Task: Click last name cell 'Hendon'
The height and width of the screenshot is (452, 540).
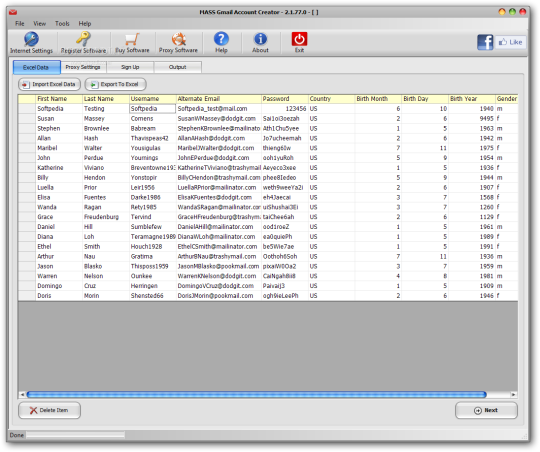Action: pos(106,178)
